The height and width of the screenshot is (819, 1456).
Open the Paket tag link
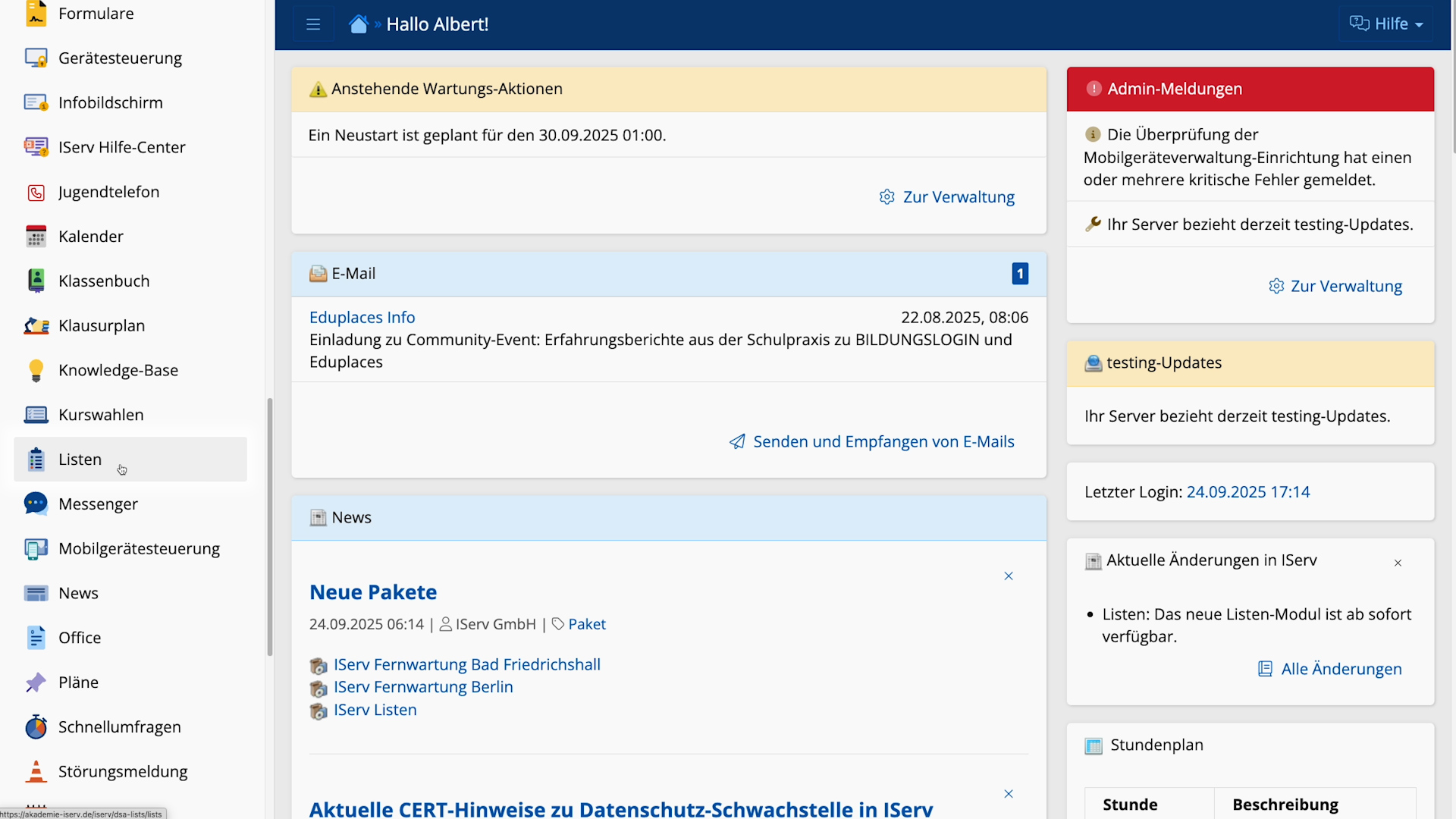coord(586,624)
